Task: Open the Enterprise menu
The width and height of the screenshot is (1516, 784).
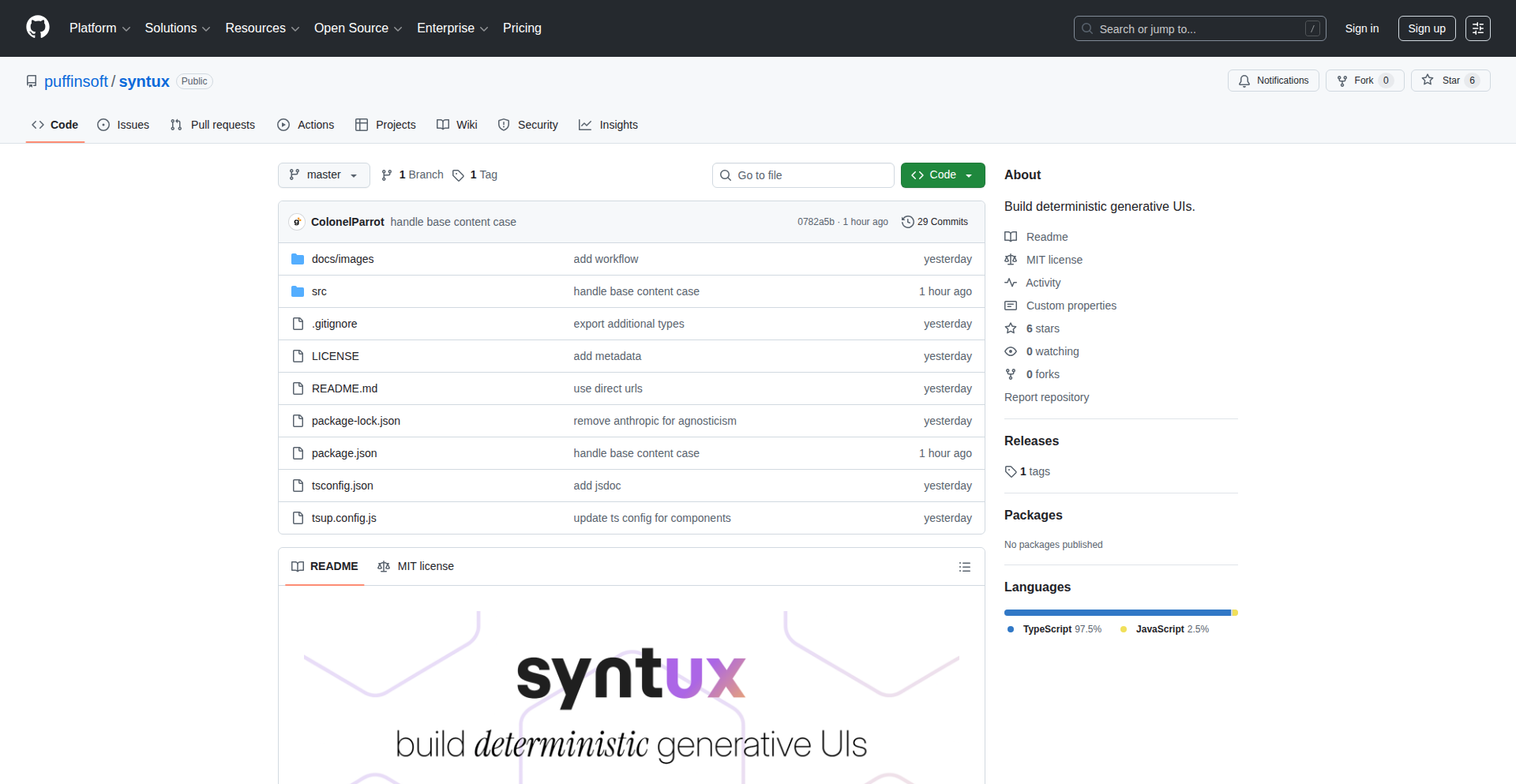Action: 452,28
